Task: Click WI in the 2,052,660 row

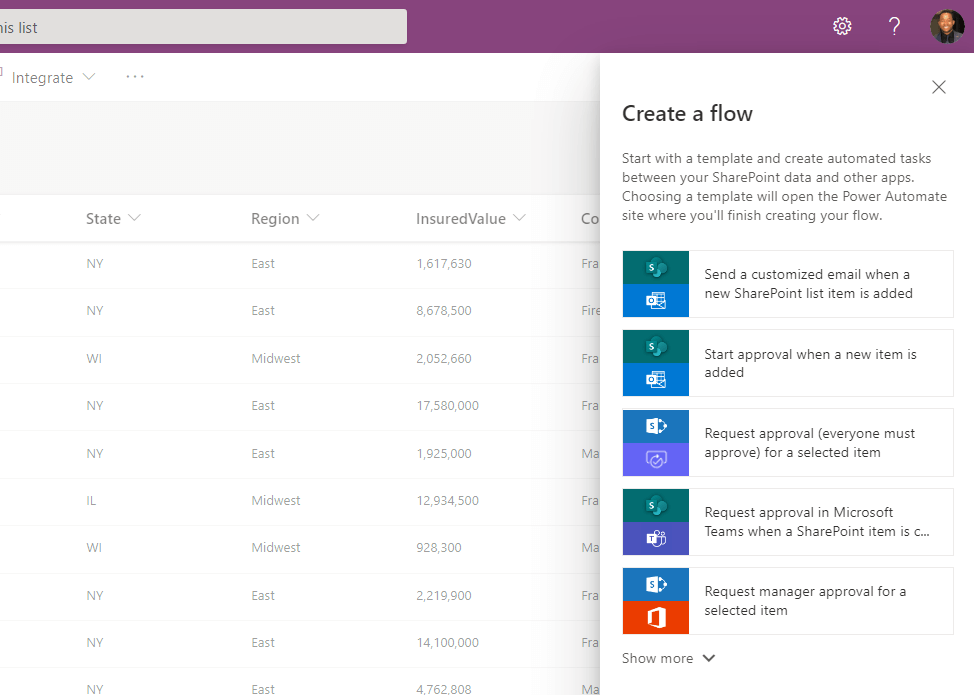Action: pos(94,358)
